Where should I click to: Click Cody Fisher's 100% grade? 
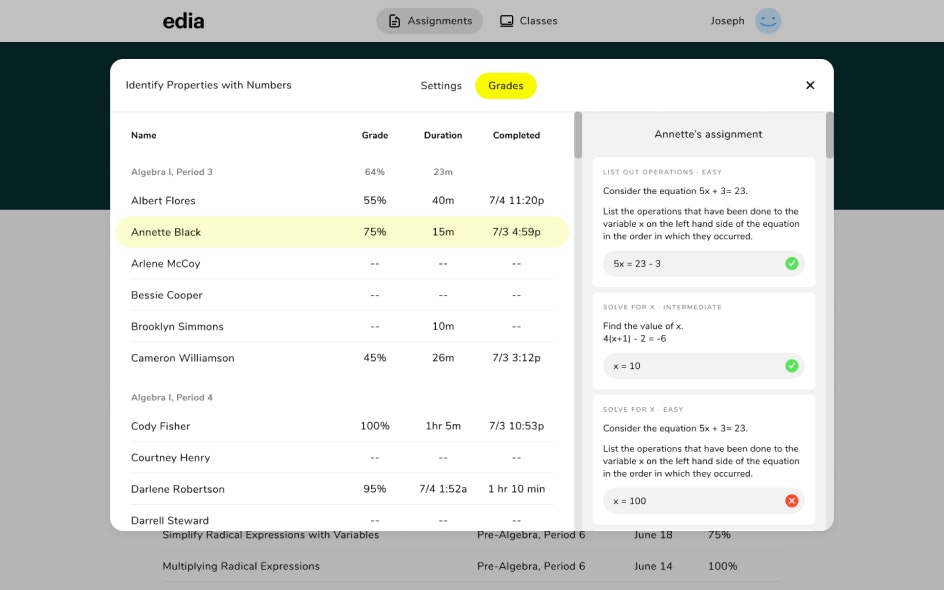(374, 426)
